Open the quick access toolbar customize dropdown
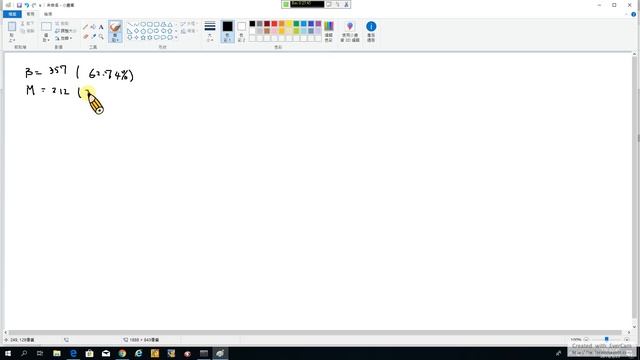This screenshot has width=640, height=360. [x=40, y=6]
